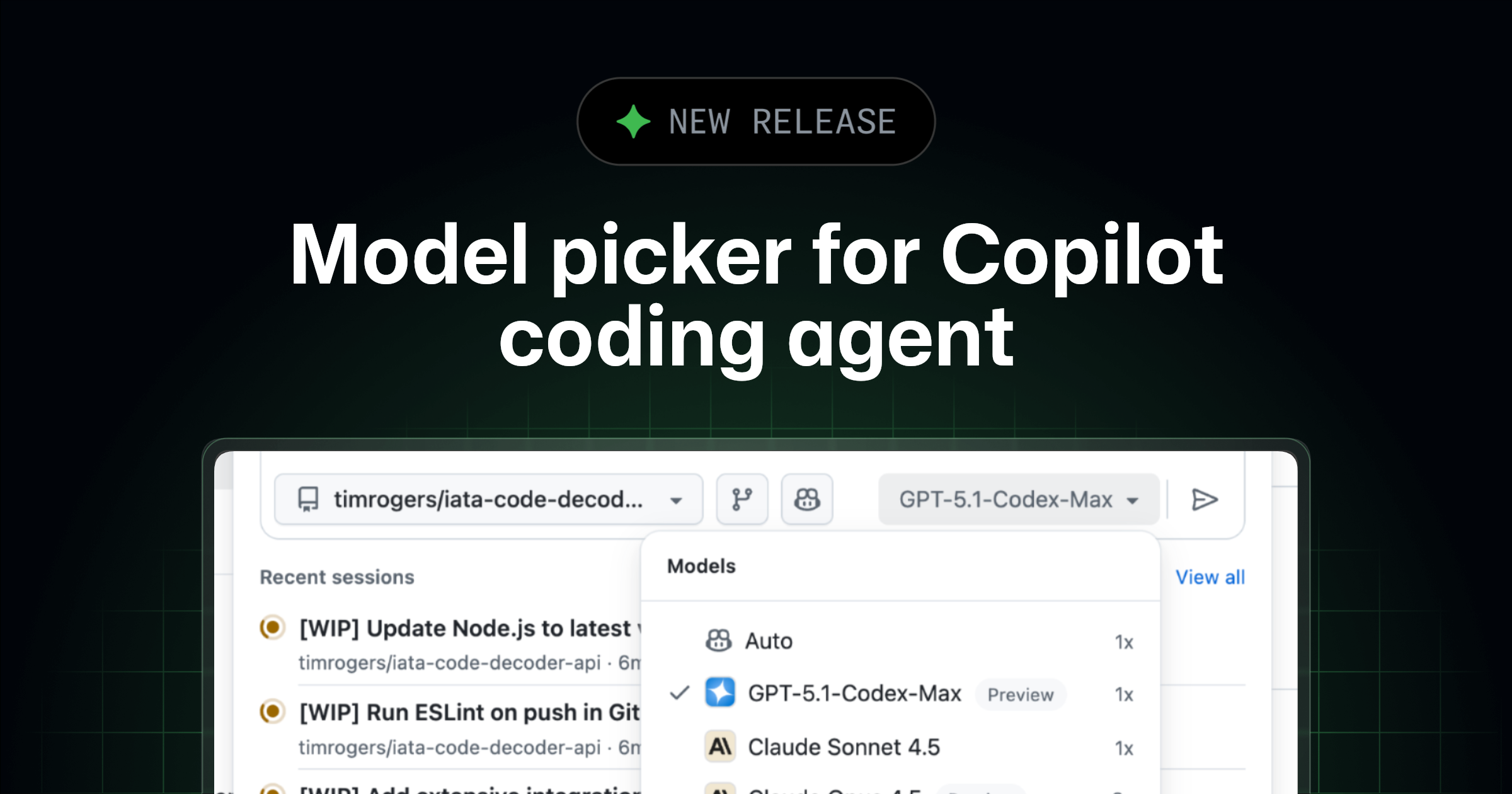Click the View all link
Viewport: 1512px width, 794px height.
1210,577
